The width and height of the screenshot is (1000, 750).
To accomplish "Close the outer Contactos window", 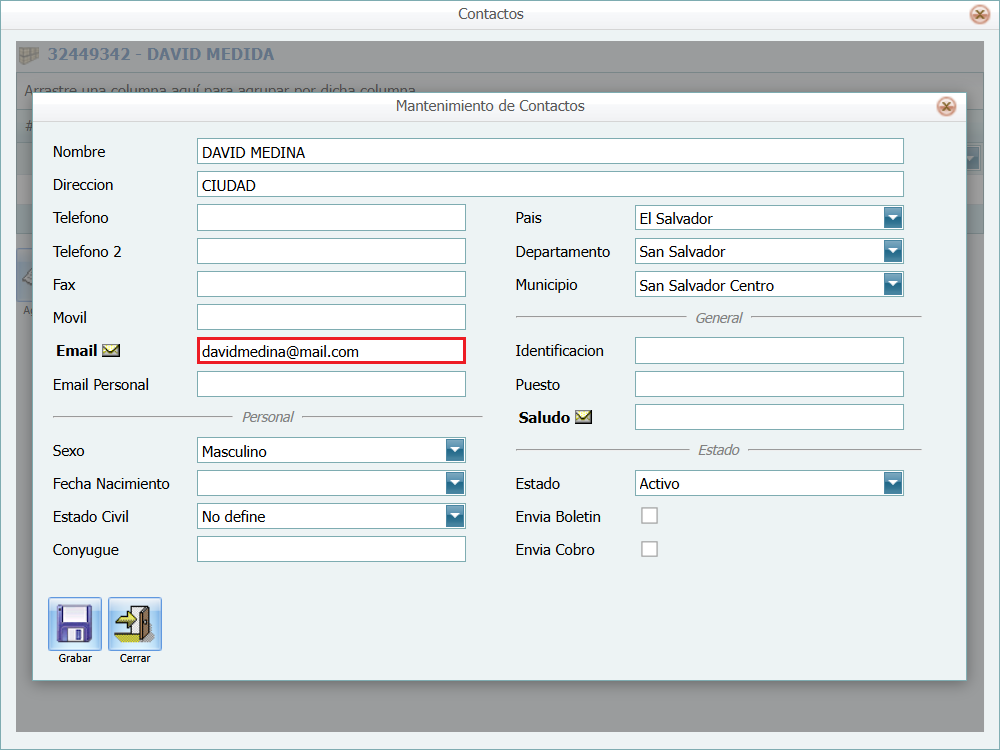I will [x=979, y=15].
